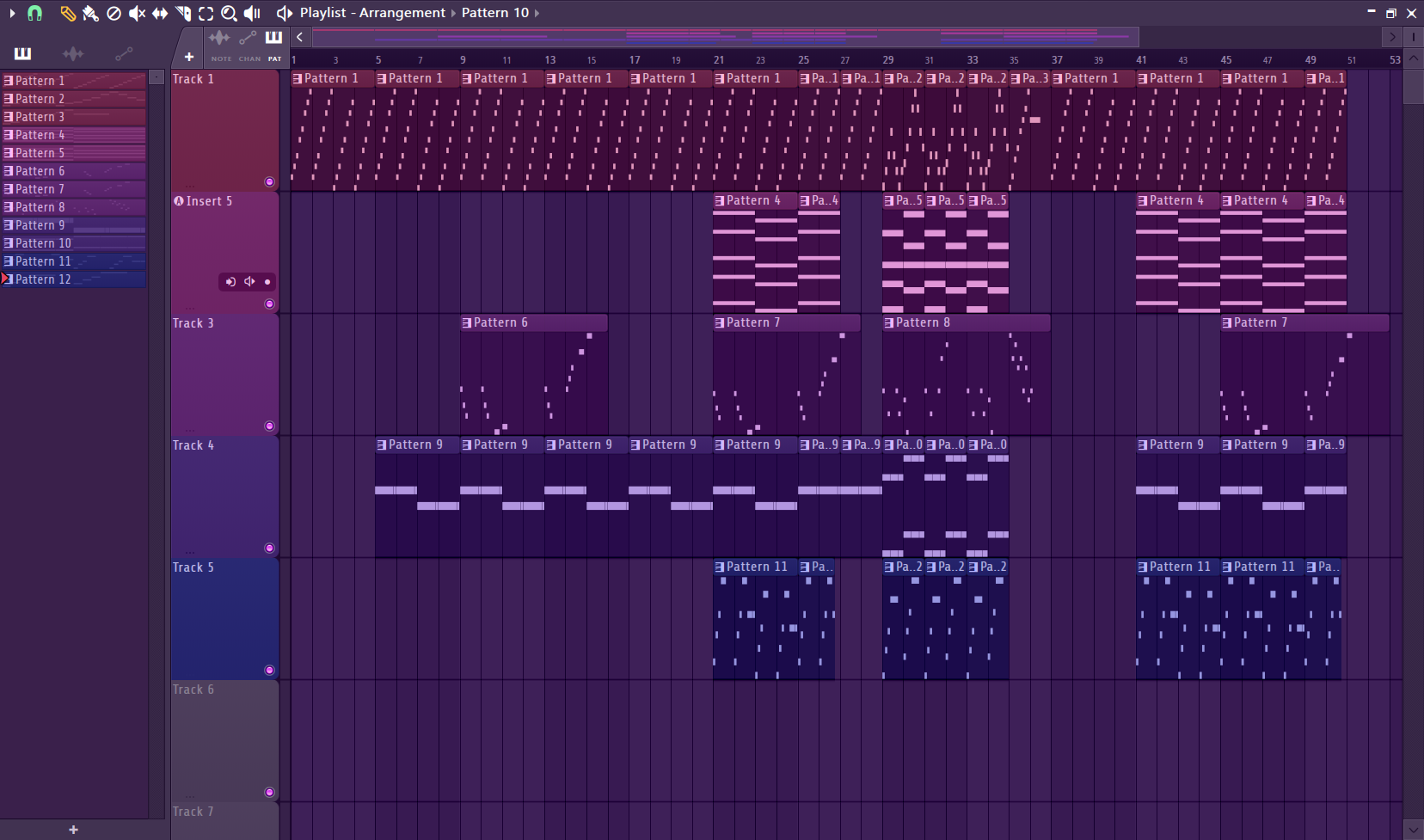This screenshot has height=840, width=1424.
Task: Arm the Insert 5 track for recording
Action: 230,281
